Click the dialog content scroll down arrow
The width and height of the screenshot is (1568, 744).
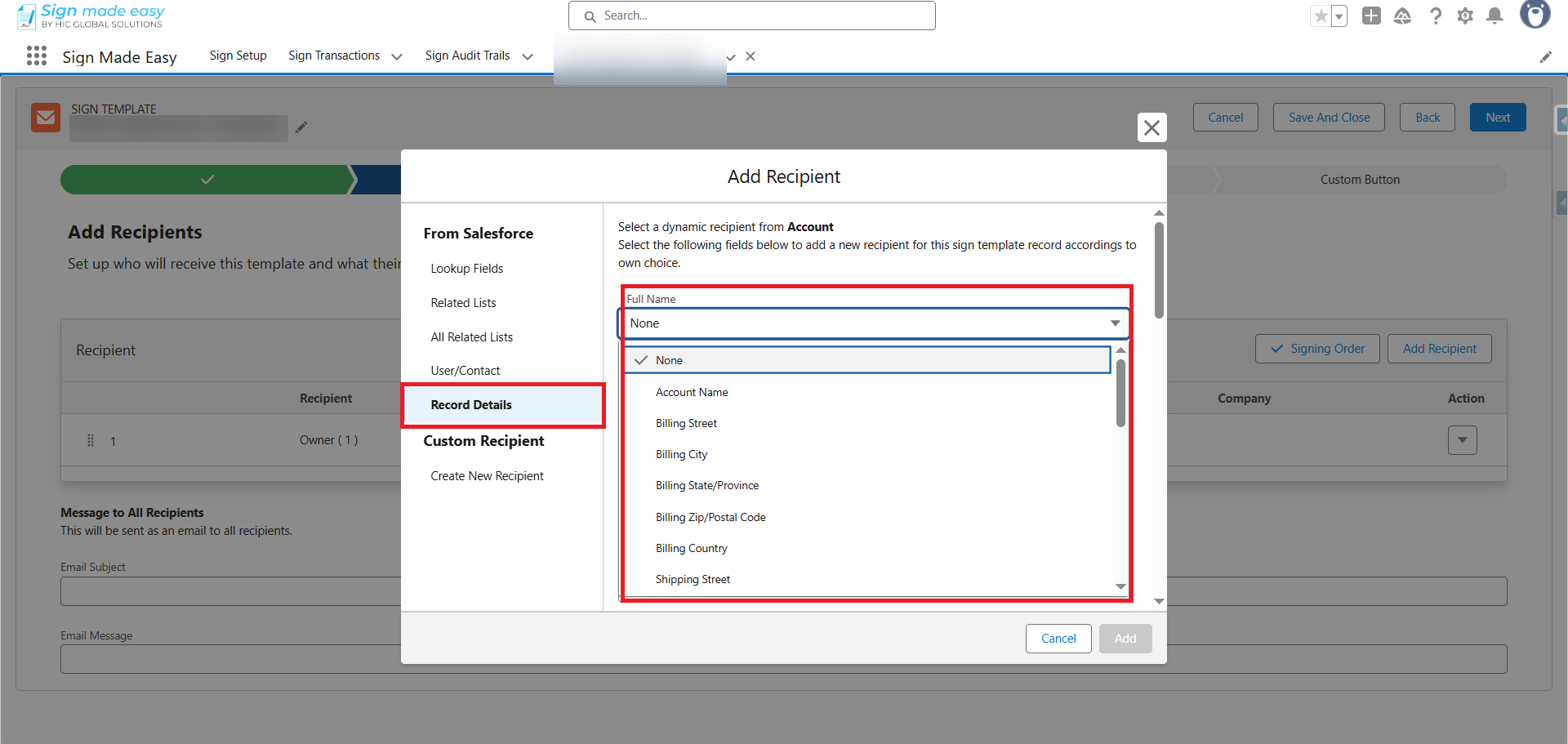pyautogui.click(x=1159, y=601)
